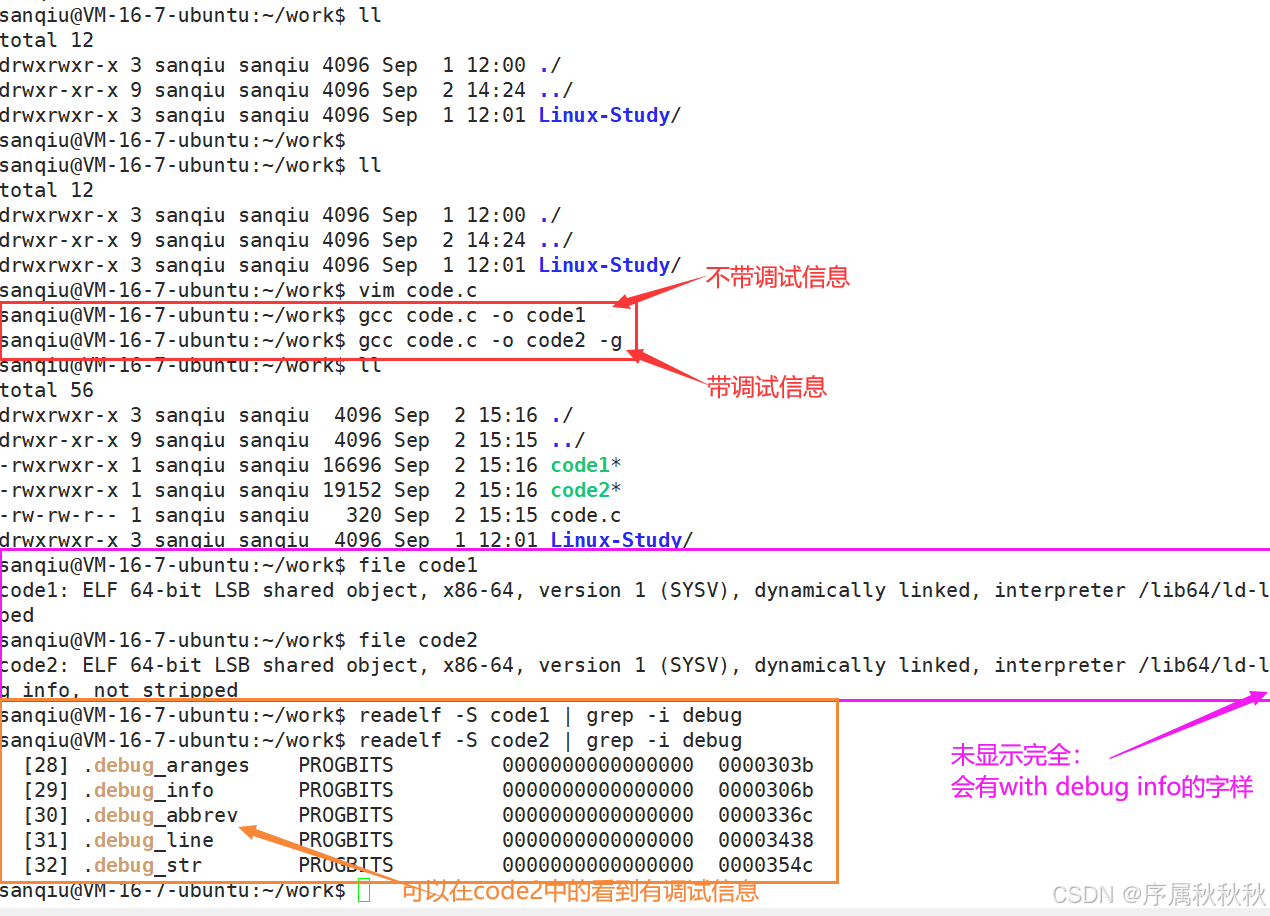Select the offset value '00003438'
This screenshot has height=916, width=1270.
pyautogui.click(x=766, y=840)
